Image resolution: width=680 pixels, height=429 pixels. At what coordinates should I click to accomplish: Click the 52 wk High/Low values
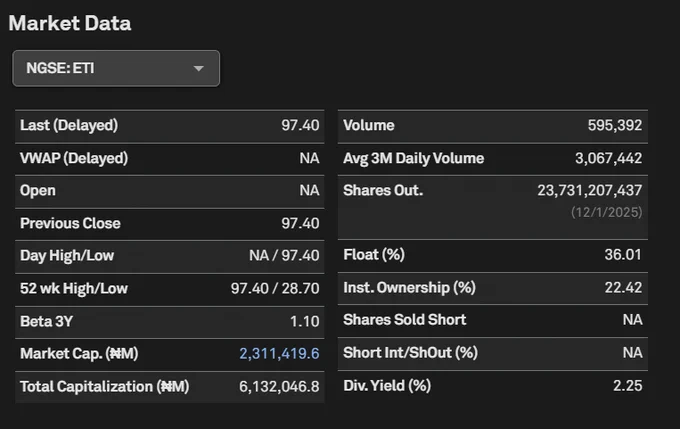pyautogui.click(x=275, y=288)
